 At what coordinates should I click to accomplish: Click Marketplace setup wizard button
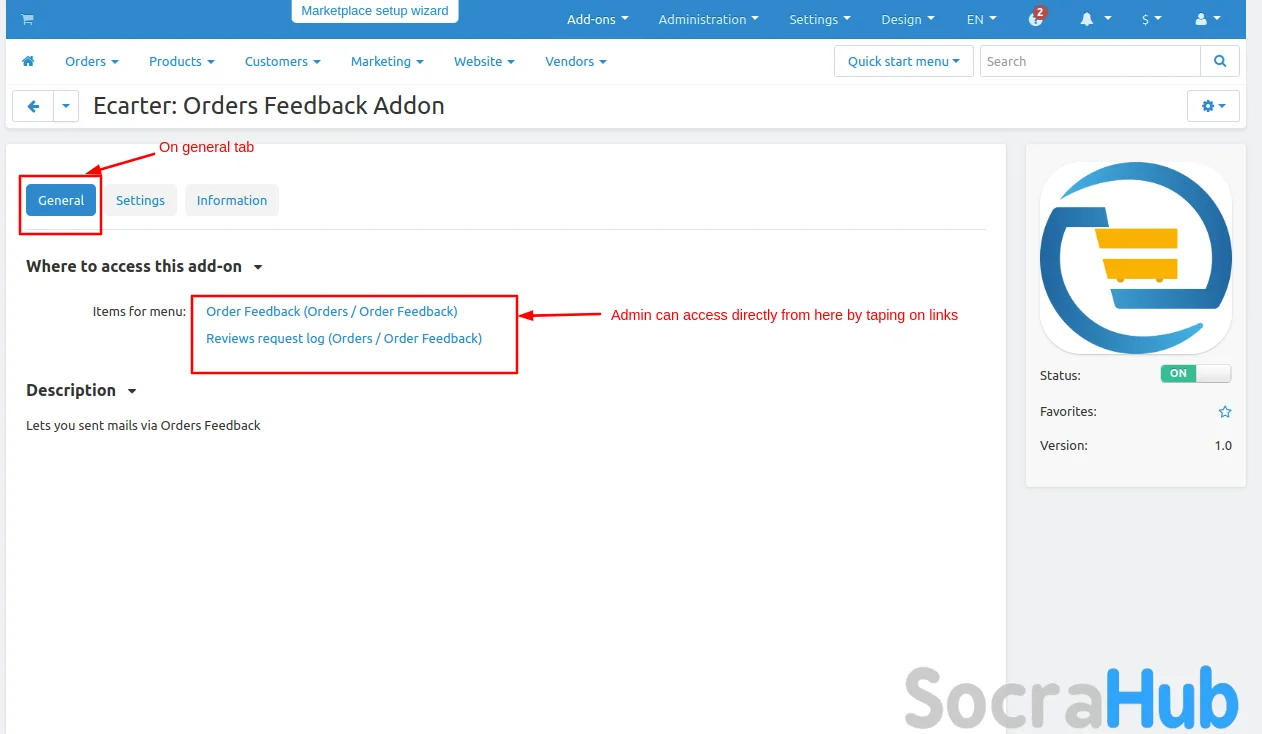[375, 11]
